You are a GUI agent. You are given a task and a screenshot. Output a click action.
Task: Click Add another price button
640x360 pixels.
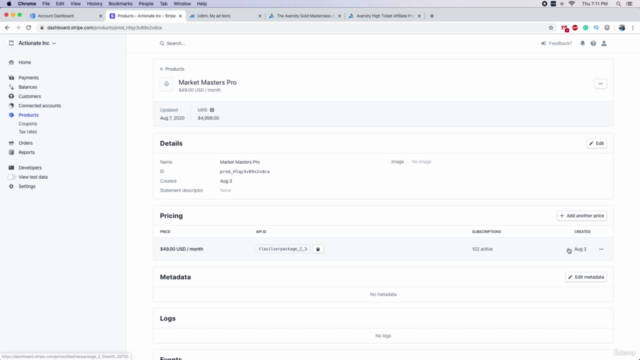point(582,216)
